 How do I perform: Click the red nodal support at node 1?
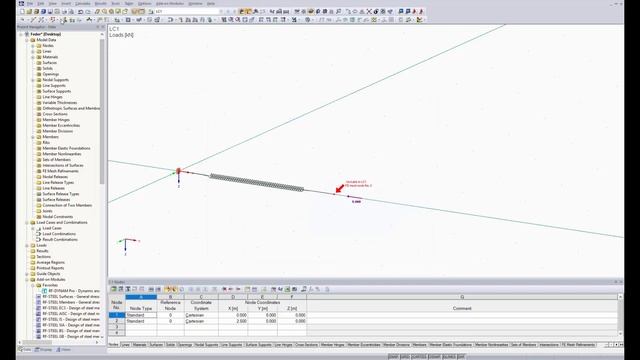(178, 171)
